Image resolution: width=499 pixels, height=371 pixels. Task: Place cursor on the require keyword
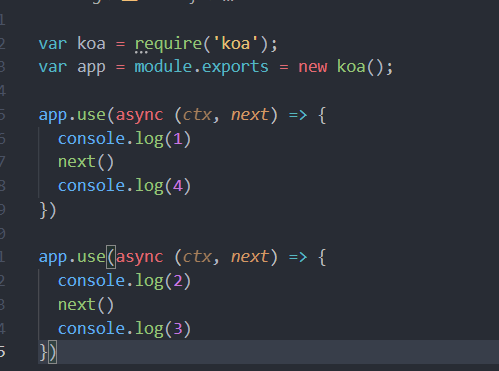168,44
